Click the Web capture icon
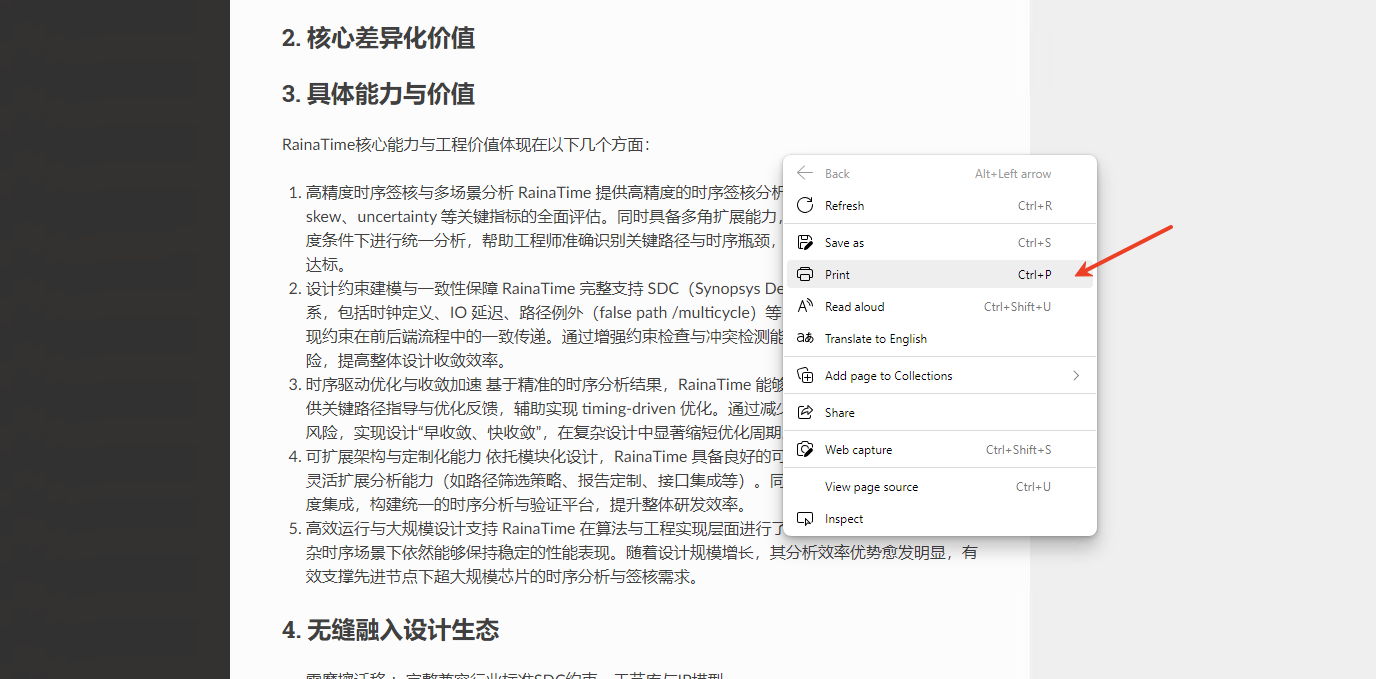The height and width of the screenshot is (679, 1376). click(x=805, y=450)
